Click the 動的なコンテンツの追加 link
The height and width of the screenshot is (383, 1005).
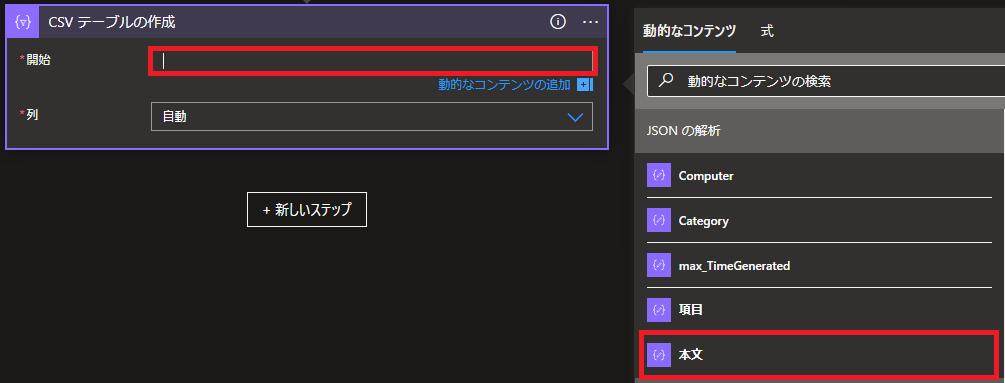click(504, 85)
